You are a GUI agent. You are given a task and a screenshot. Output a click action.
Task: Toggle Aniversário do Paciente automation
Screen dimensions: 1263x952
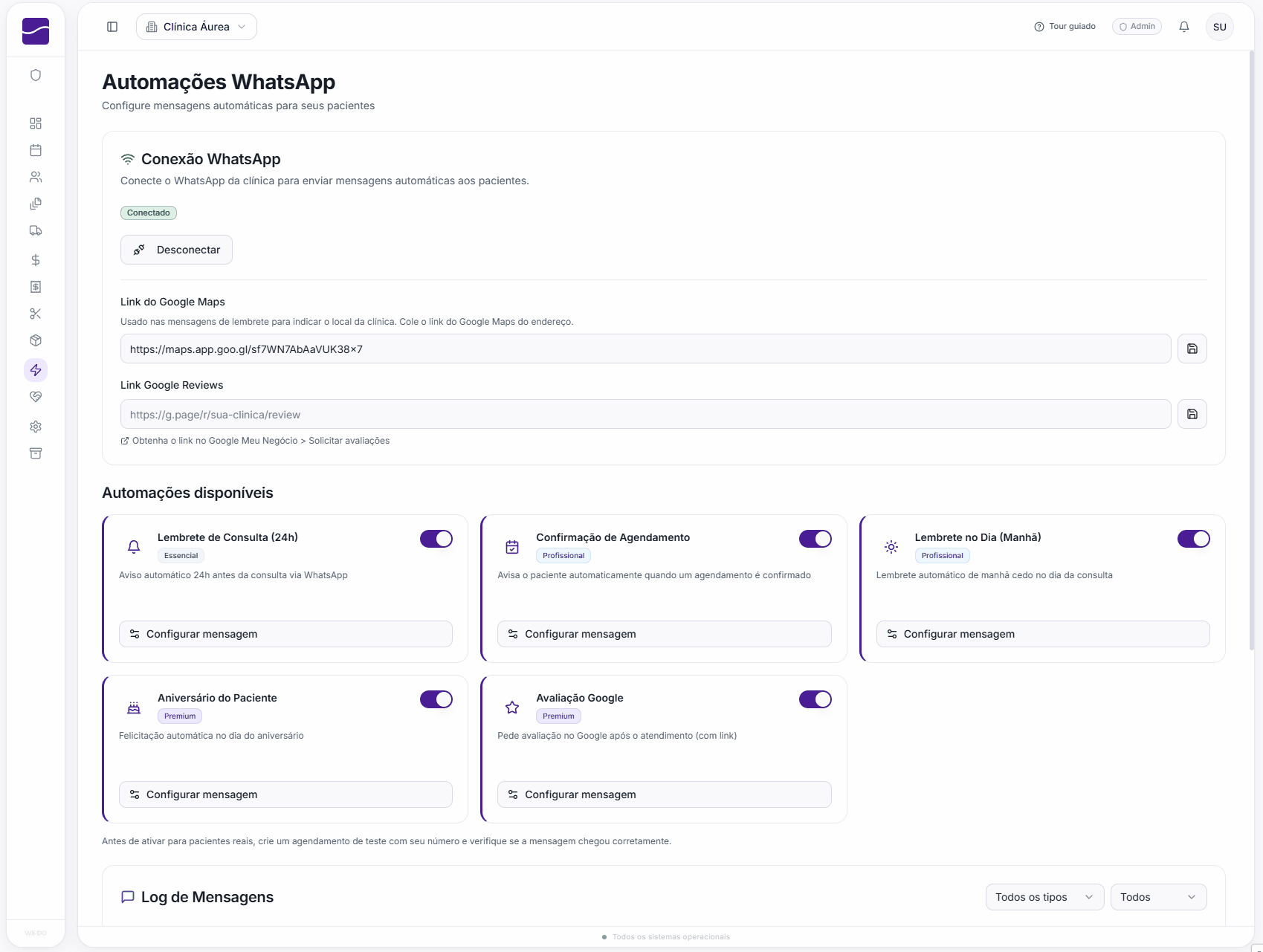point(436,699)
